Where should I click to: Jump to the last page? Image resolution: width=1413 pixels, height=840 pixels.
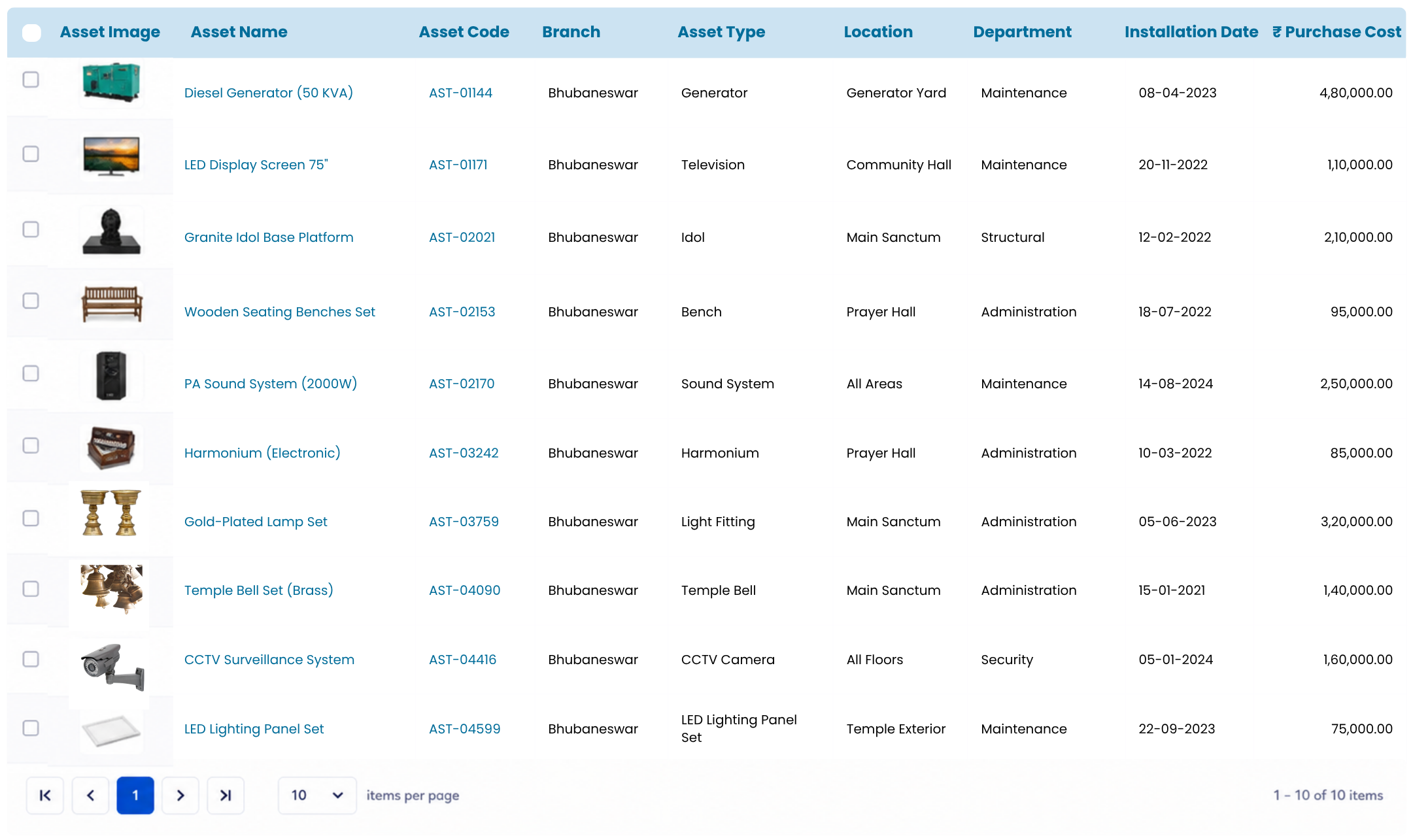(226, 795)
